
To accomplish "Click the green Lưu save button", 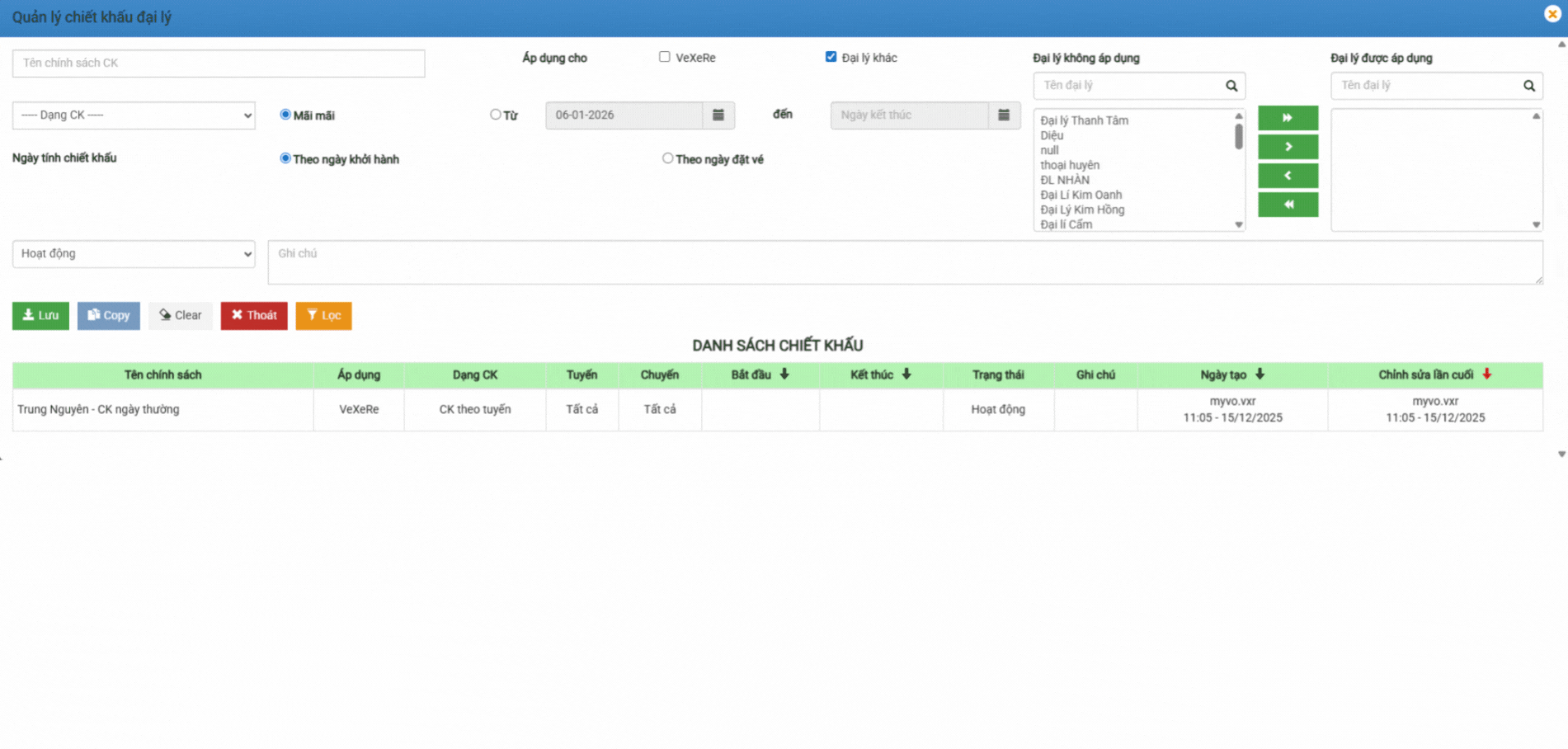I will (40, 316).
